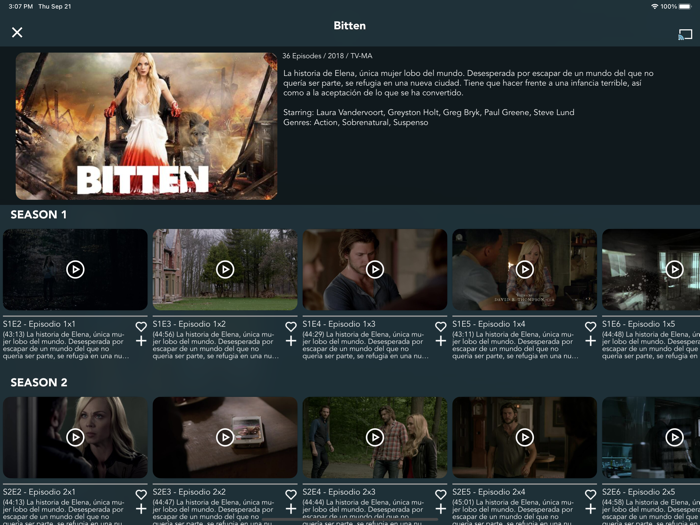This screenshot has height=525, width=700.
Task: Play episode S1E2 - Episodio 1x1
Action: [x=75, y=269]
